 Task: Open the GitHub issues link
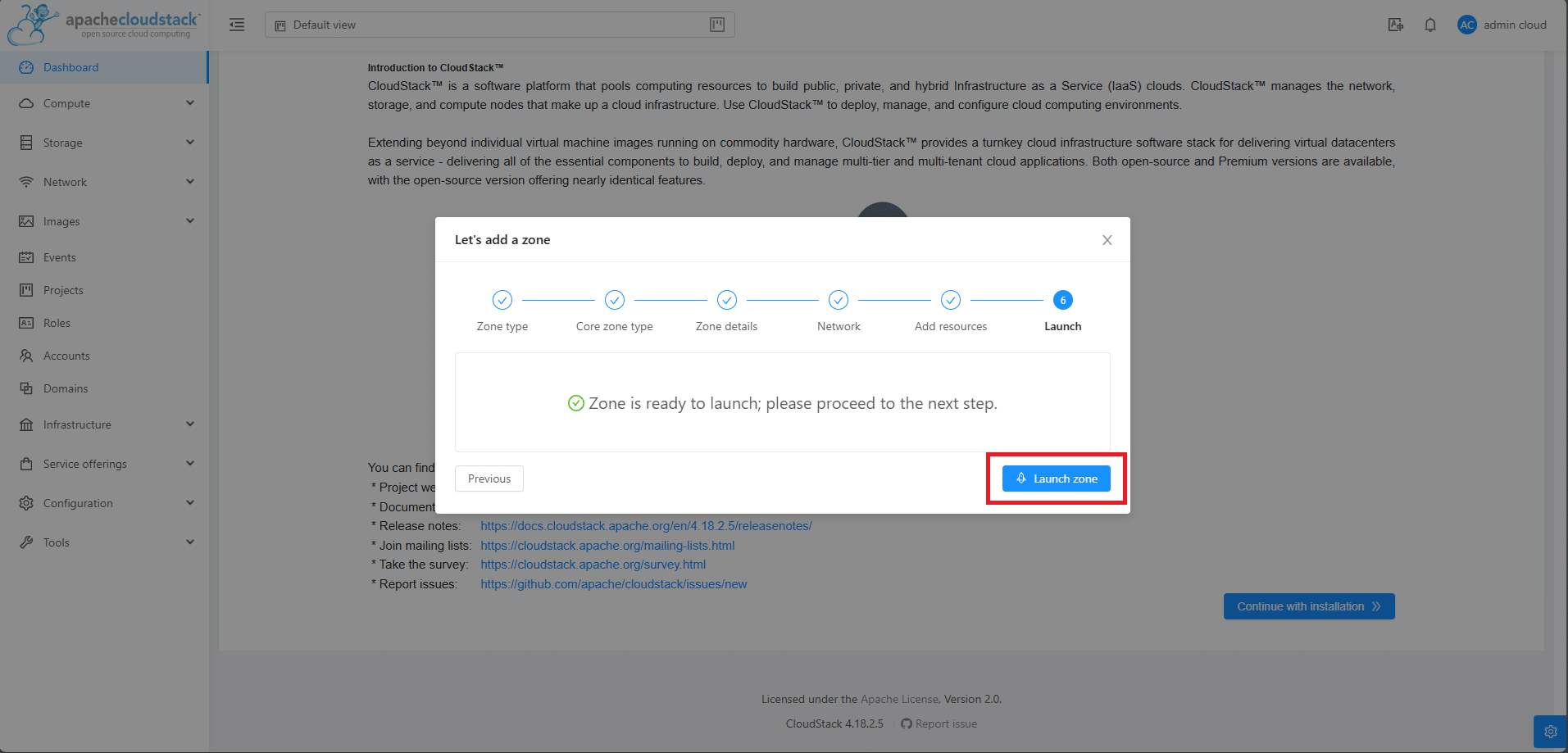pos(613,584)
